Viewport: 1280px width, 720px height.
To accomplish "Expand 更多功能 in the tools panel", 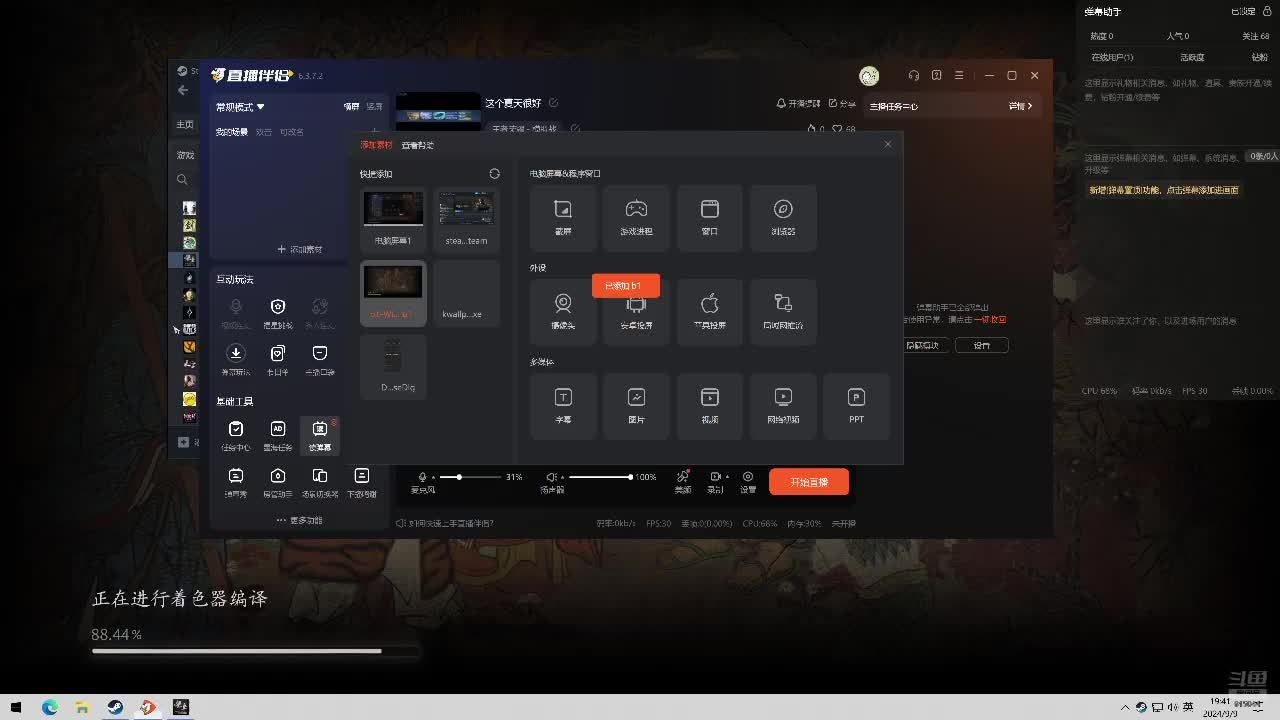I will point(299,520).
